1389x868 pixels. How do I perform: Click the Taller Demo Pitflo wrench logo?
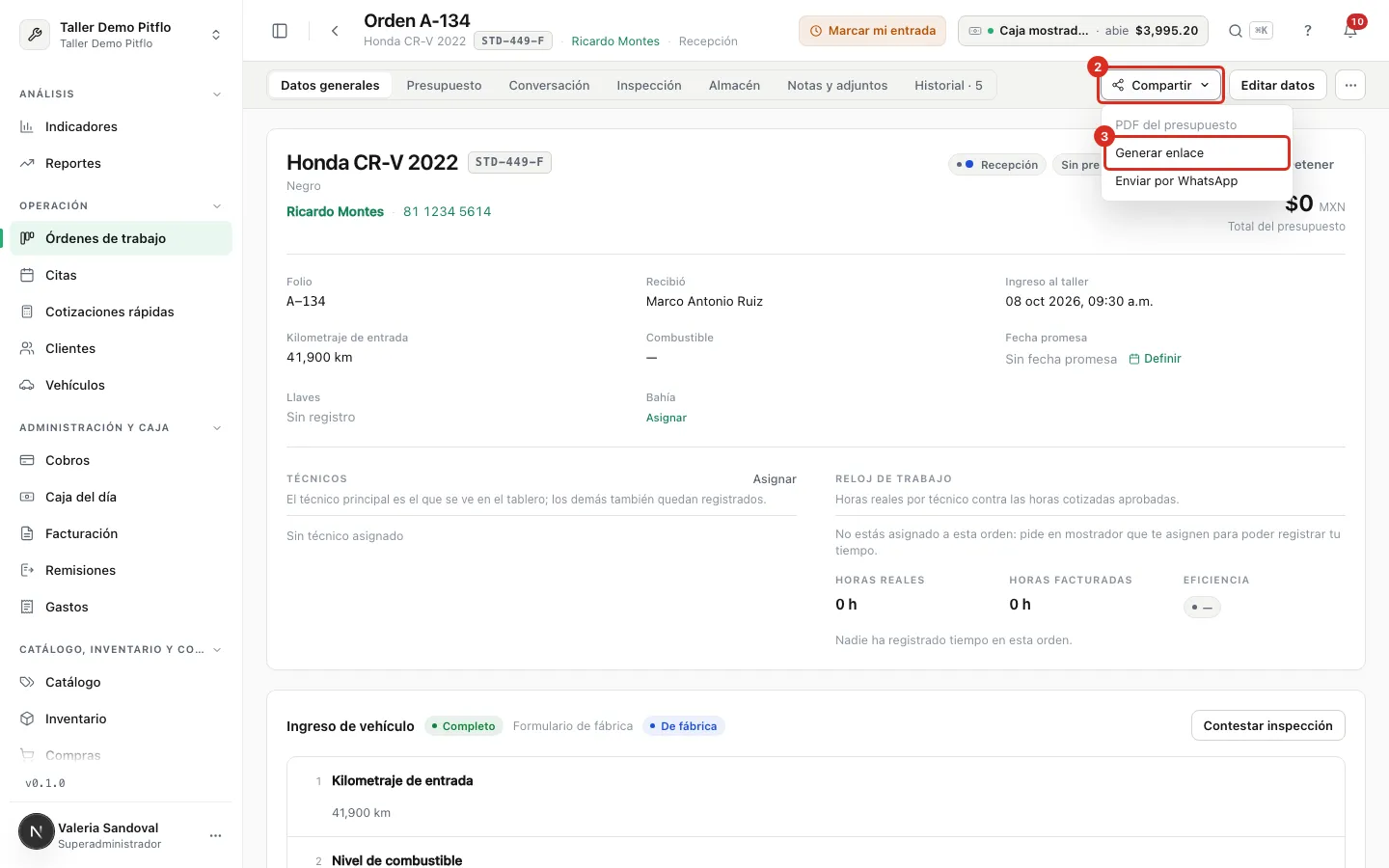pos(35,35)
